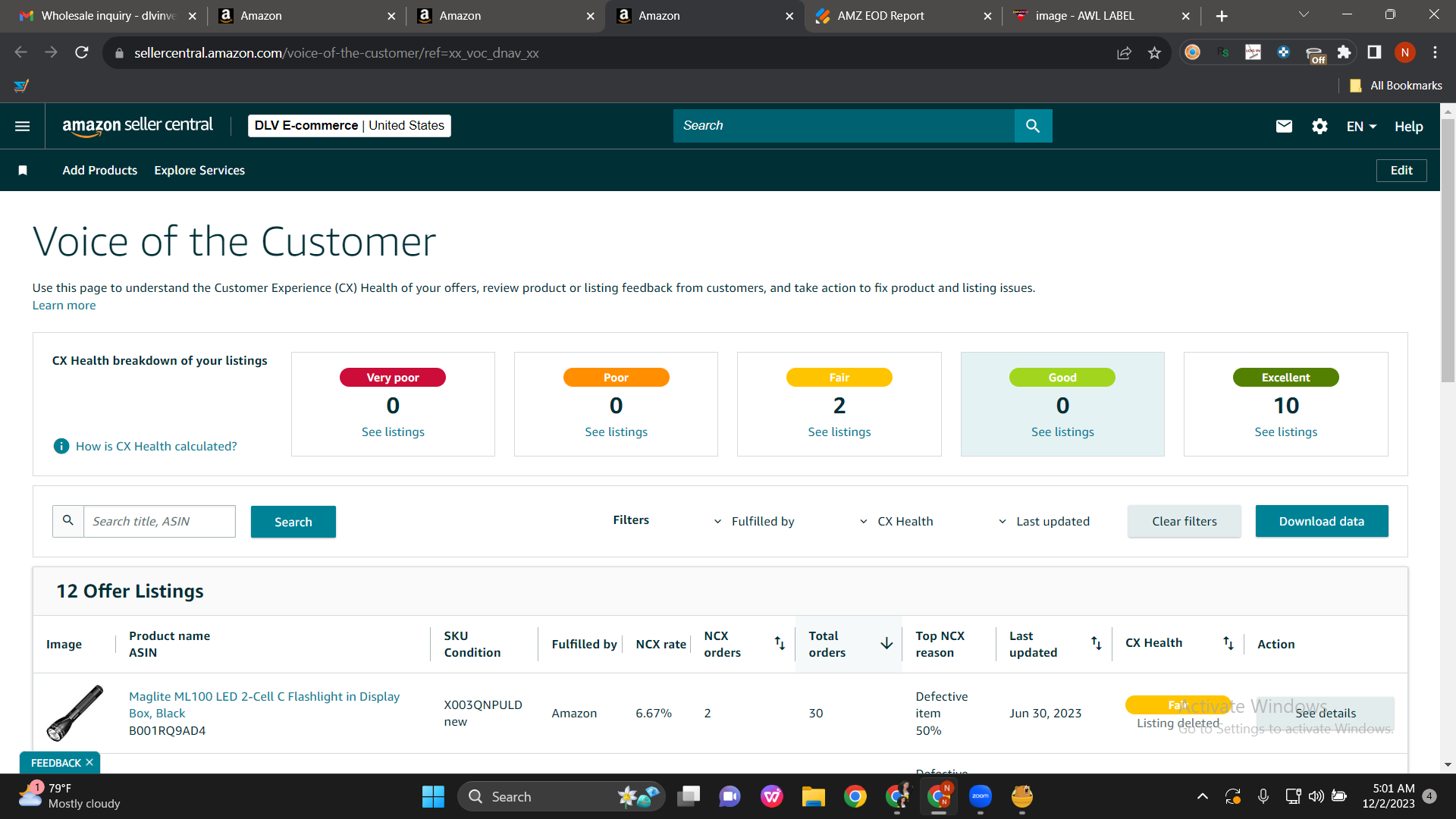See listings under the Good category
The image size is (1456, 819).
coord(1062,432)
